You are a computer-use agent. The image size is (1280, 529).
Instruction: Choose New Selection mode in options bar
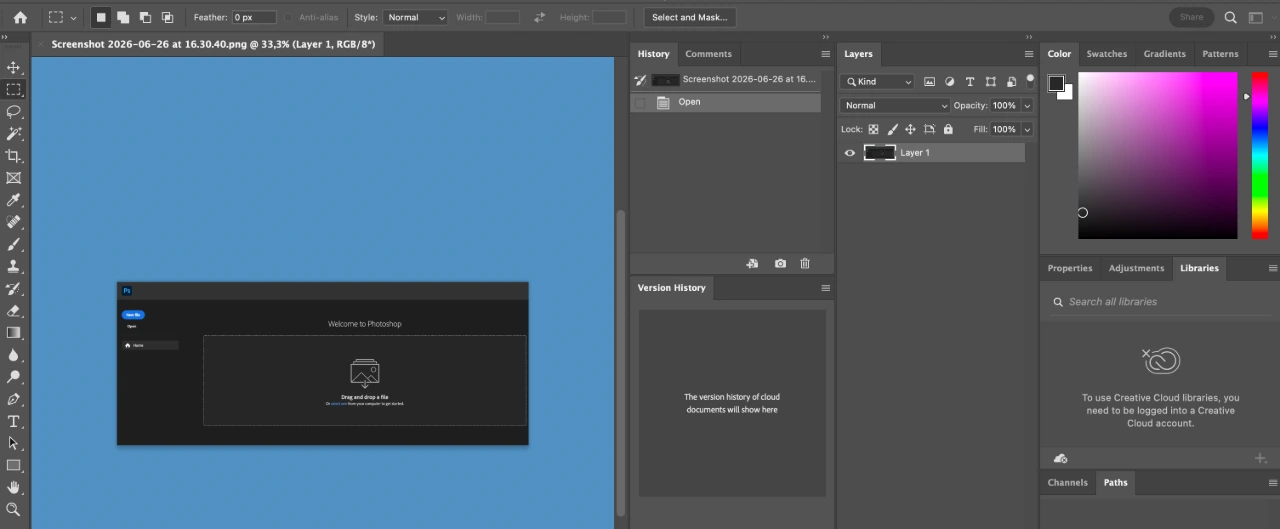click(x=101, y=17)
